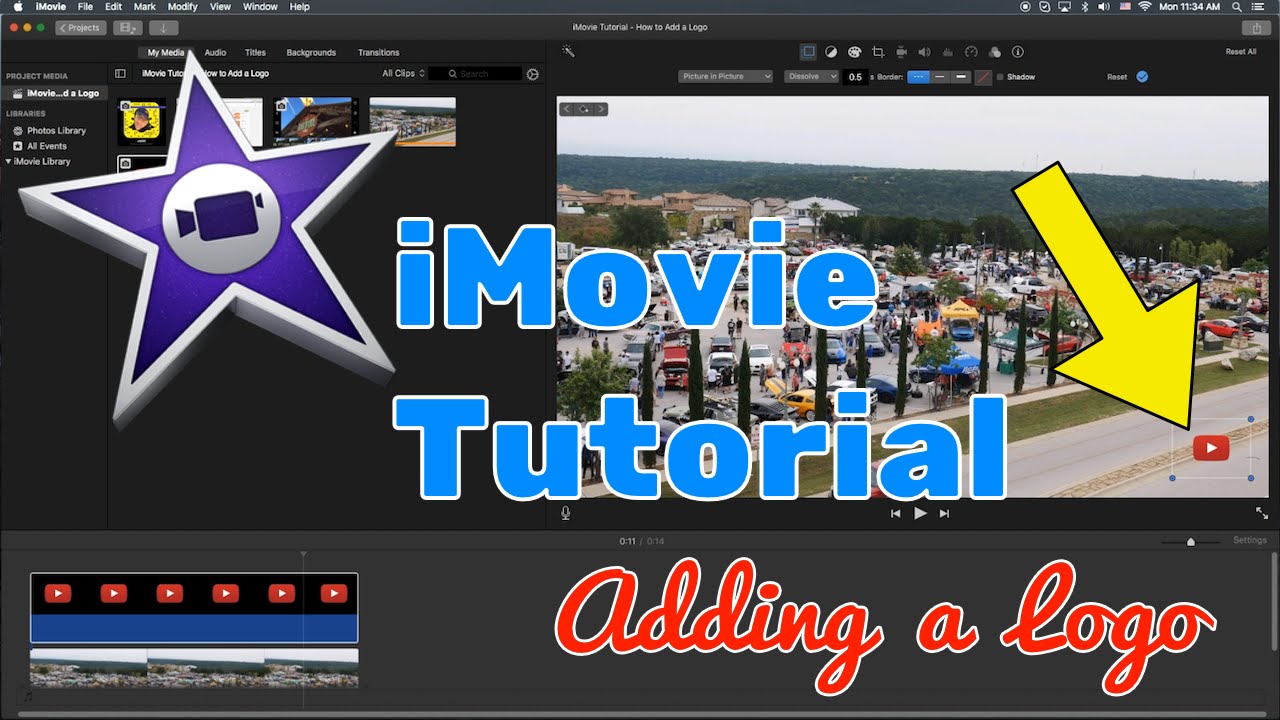1280x720 pixels.
Task: Click the voiceover microphone icon
Action: click(x=566, y=513)
